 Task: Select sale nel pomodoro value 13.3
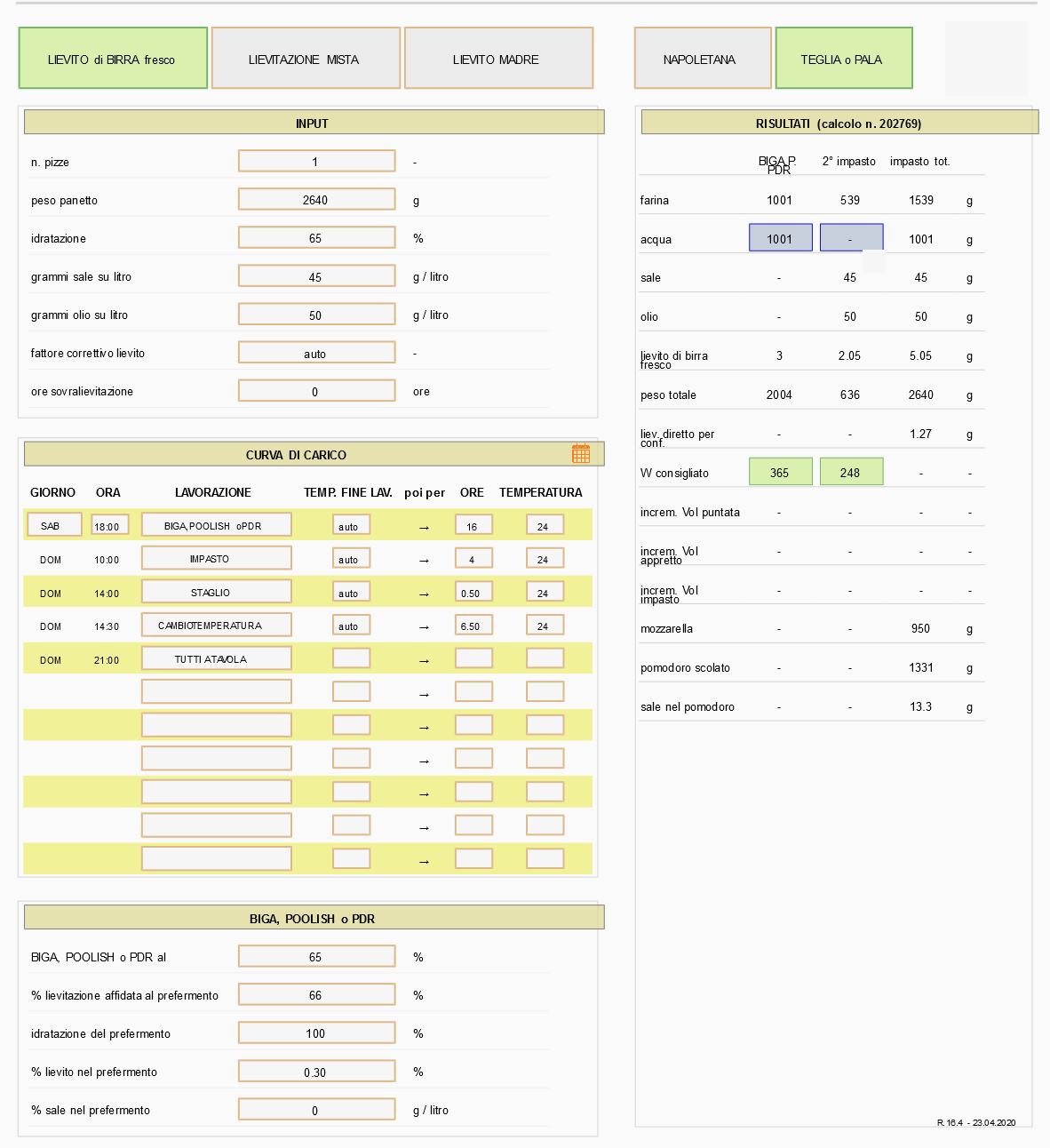click(921, 706)
